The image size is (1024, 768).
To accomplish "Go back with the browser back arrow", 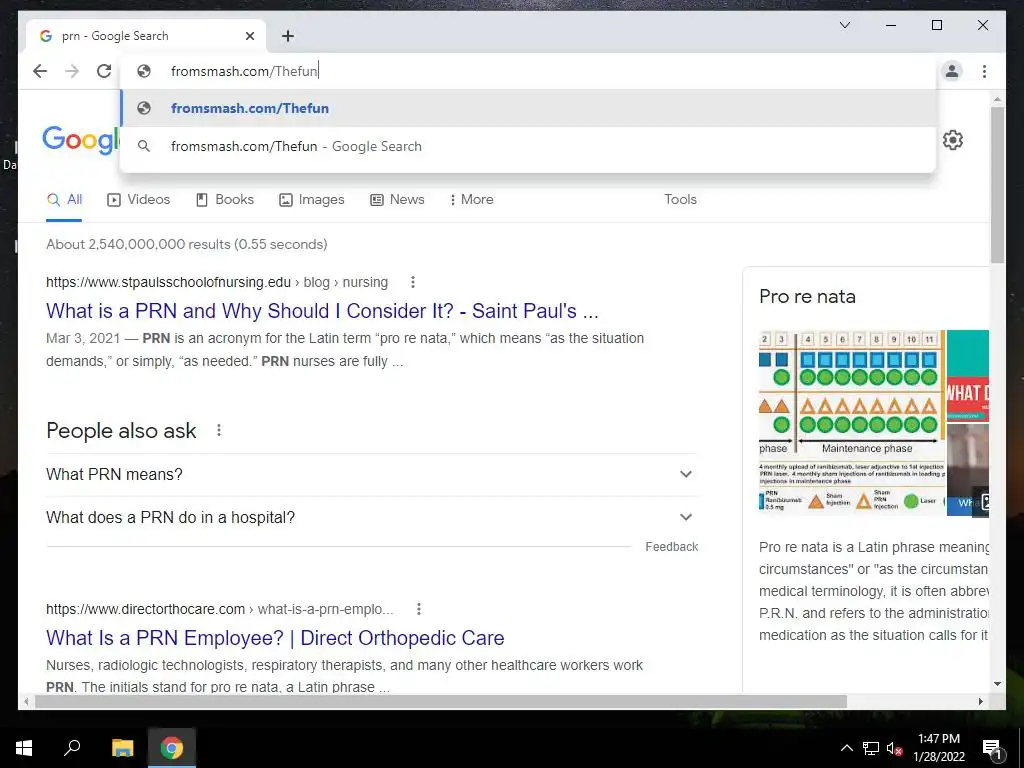I will [40, 71].
